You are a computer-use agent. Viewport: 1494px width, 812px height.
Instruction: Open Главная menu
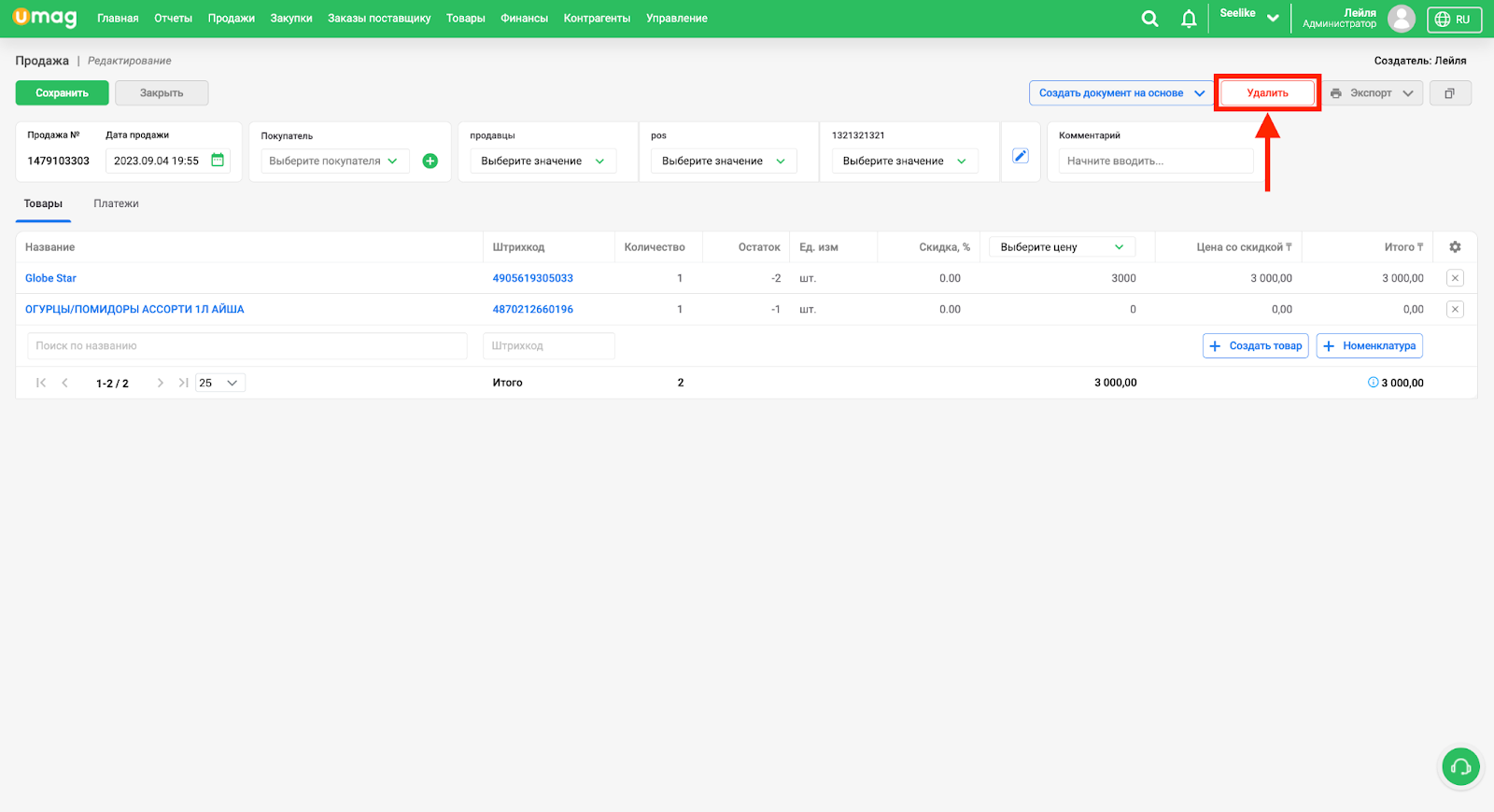tap(118, 19)
